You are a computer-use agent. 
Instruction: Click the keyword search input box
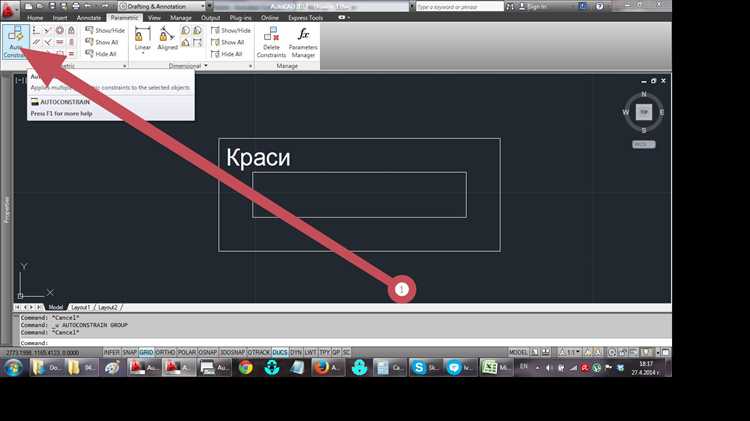point(459,7)
